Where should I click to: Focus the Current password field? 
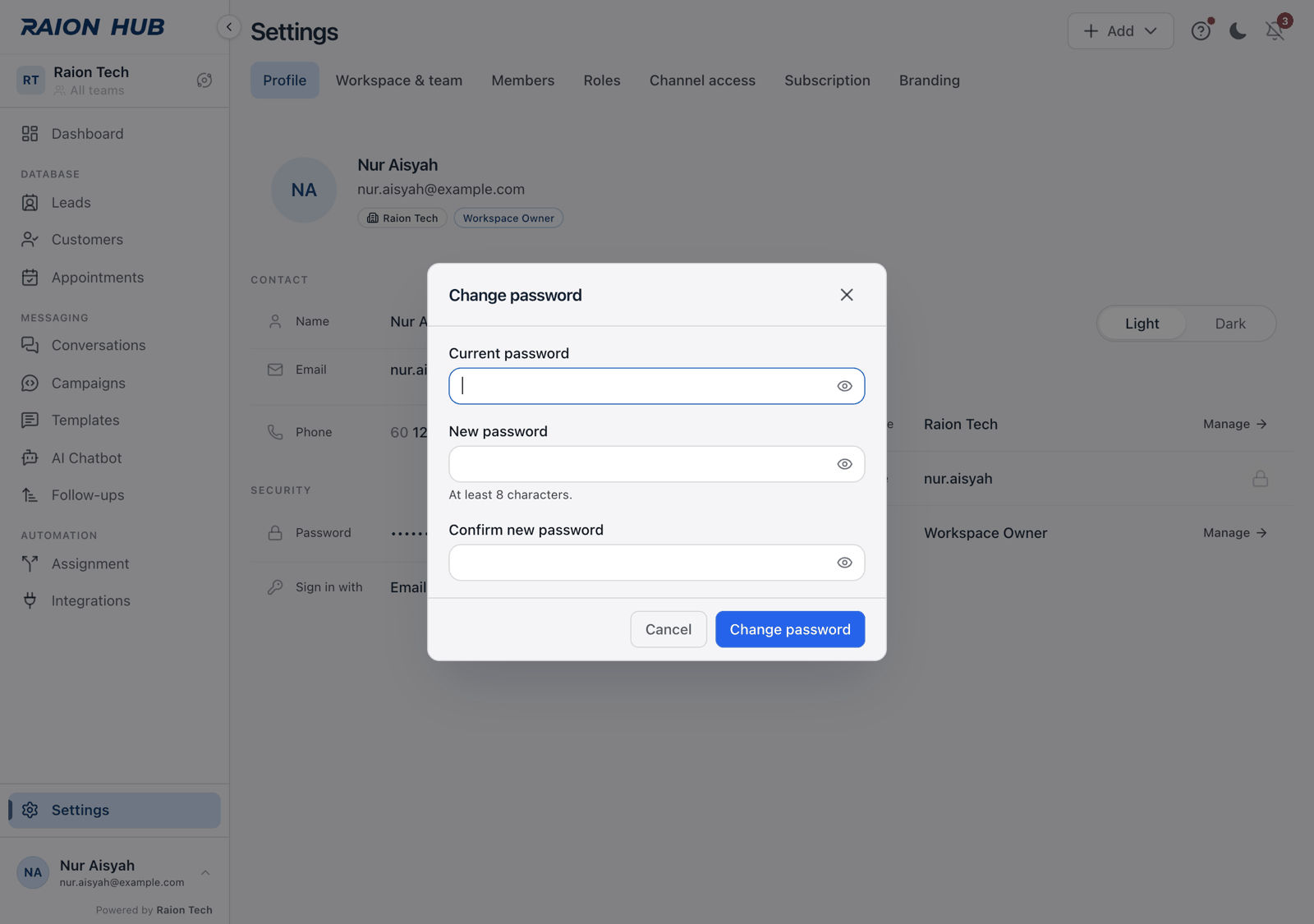coord(657,386)
